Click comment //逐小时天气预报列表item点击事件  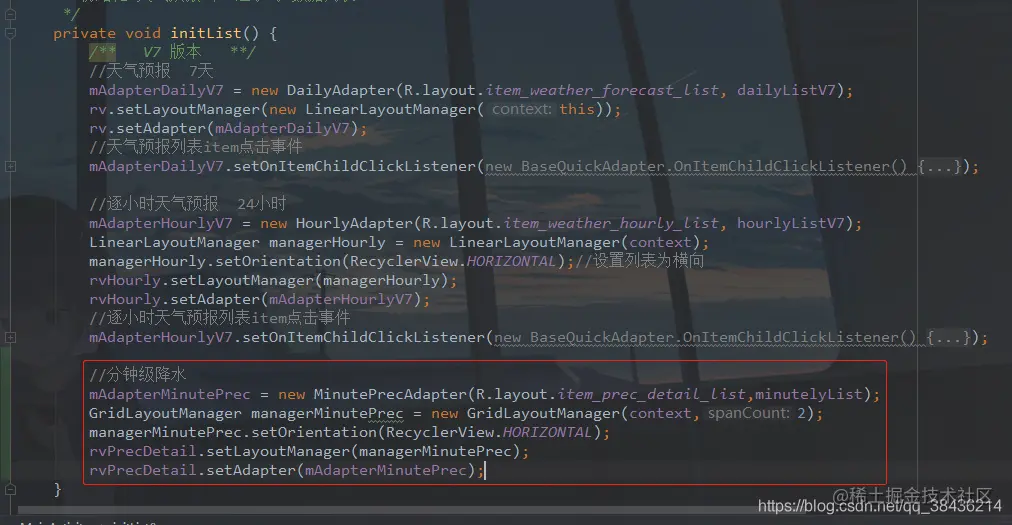click(219, 318)
